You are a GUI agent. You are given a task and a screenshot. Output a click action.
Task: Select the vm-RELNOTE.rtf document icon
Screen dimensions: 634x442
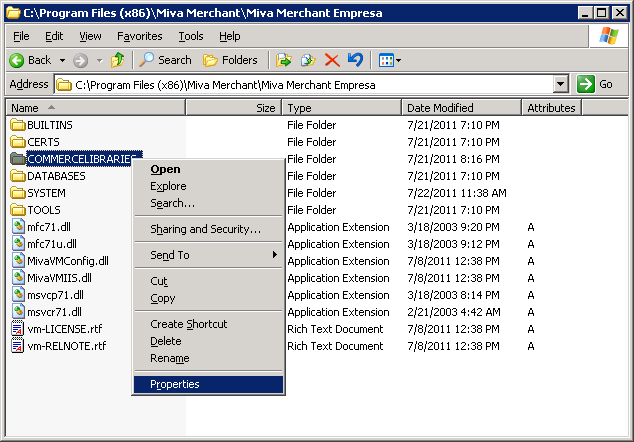coord(17,345)
